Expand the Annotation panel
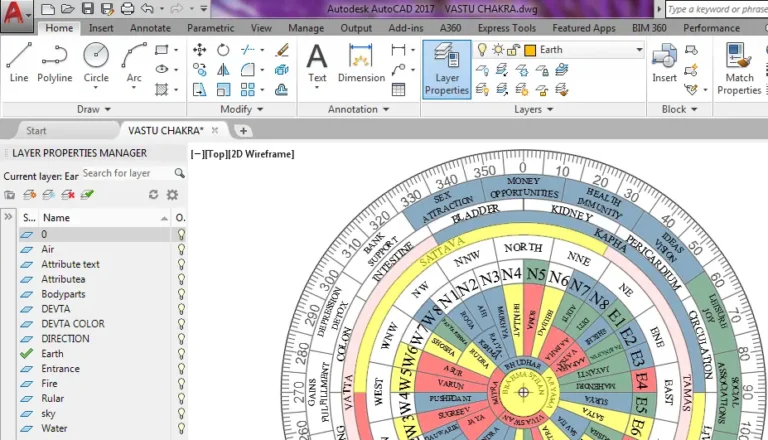Viewport: 768px width, 440px height. pyautogui.click(x=359, y=109)
